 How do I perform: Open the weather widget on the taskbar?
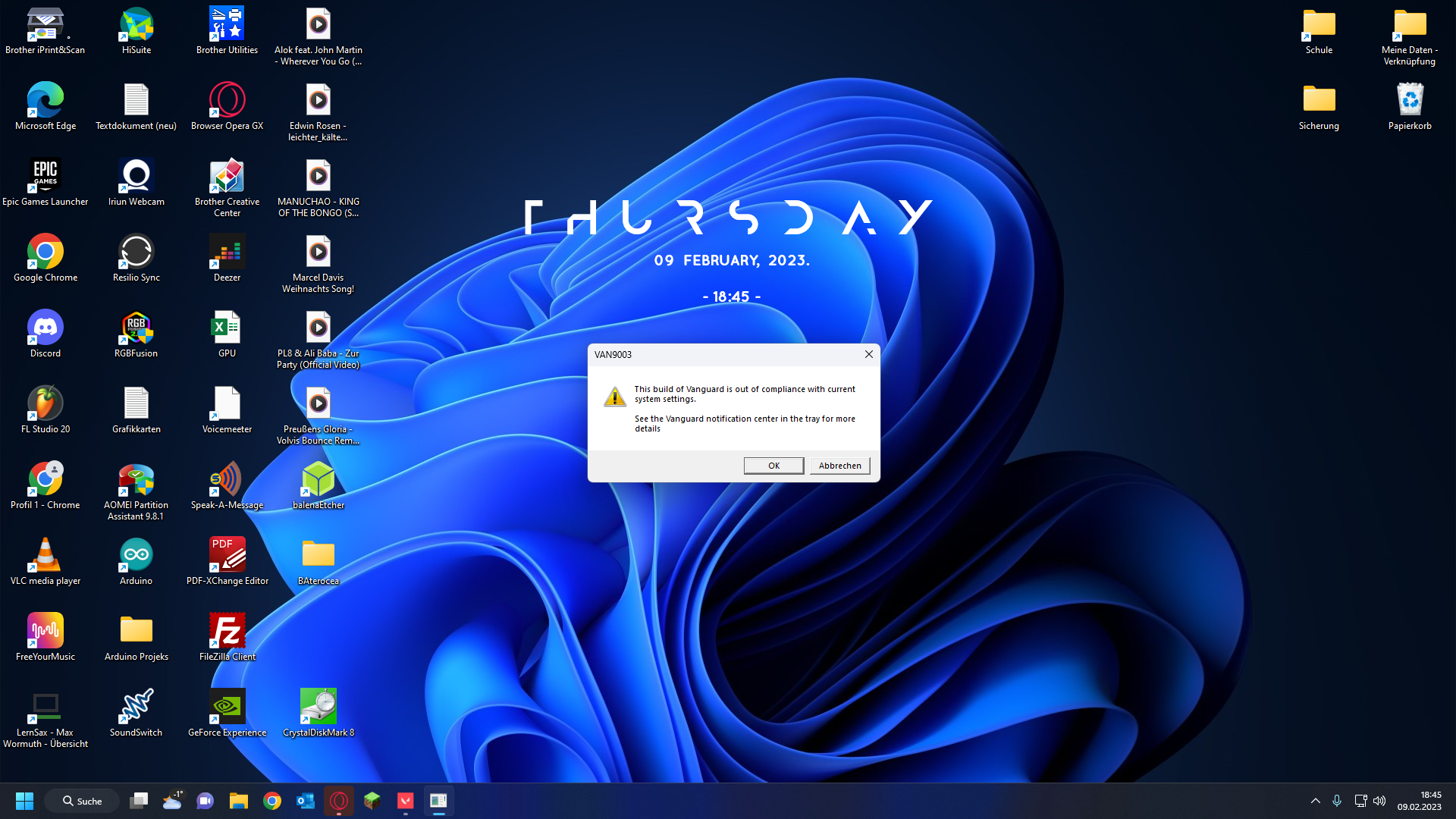click(172, 800)
